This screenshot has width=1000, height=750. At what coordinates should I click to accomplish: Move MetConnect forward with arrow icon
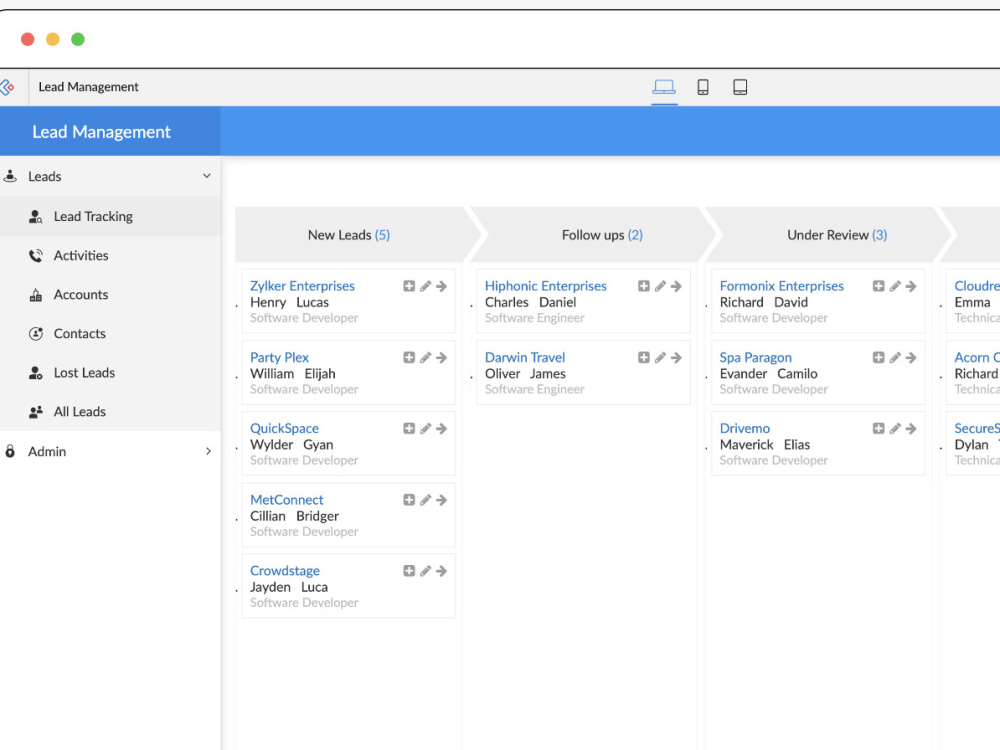441,500
